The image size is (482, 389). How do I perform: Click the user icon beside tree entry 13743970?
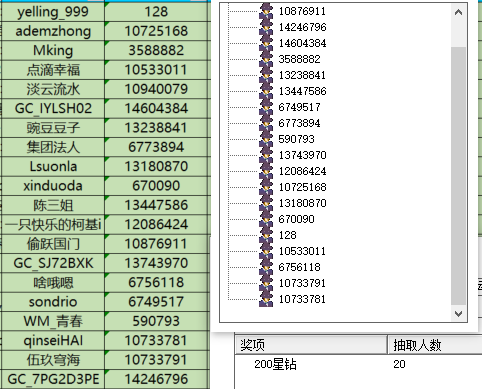point(266,155)
